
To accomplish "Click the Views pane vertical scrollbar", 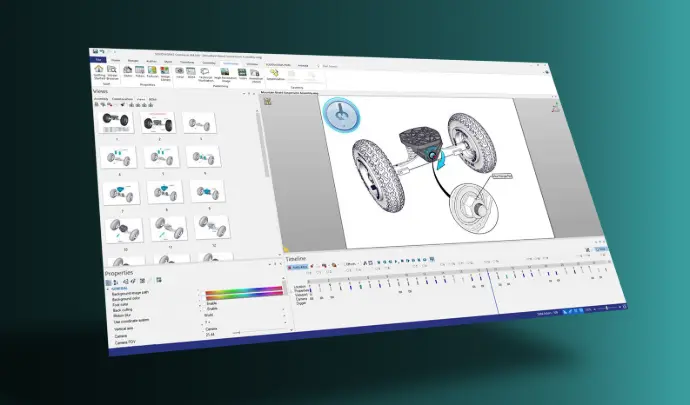I will [x=261, y=145].
